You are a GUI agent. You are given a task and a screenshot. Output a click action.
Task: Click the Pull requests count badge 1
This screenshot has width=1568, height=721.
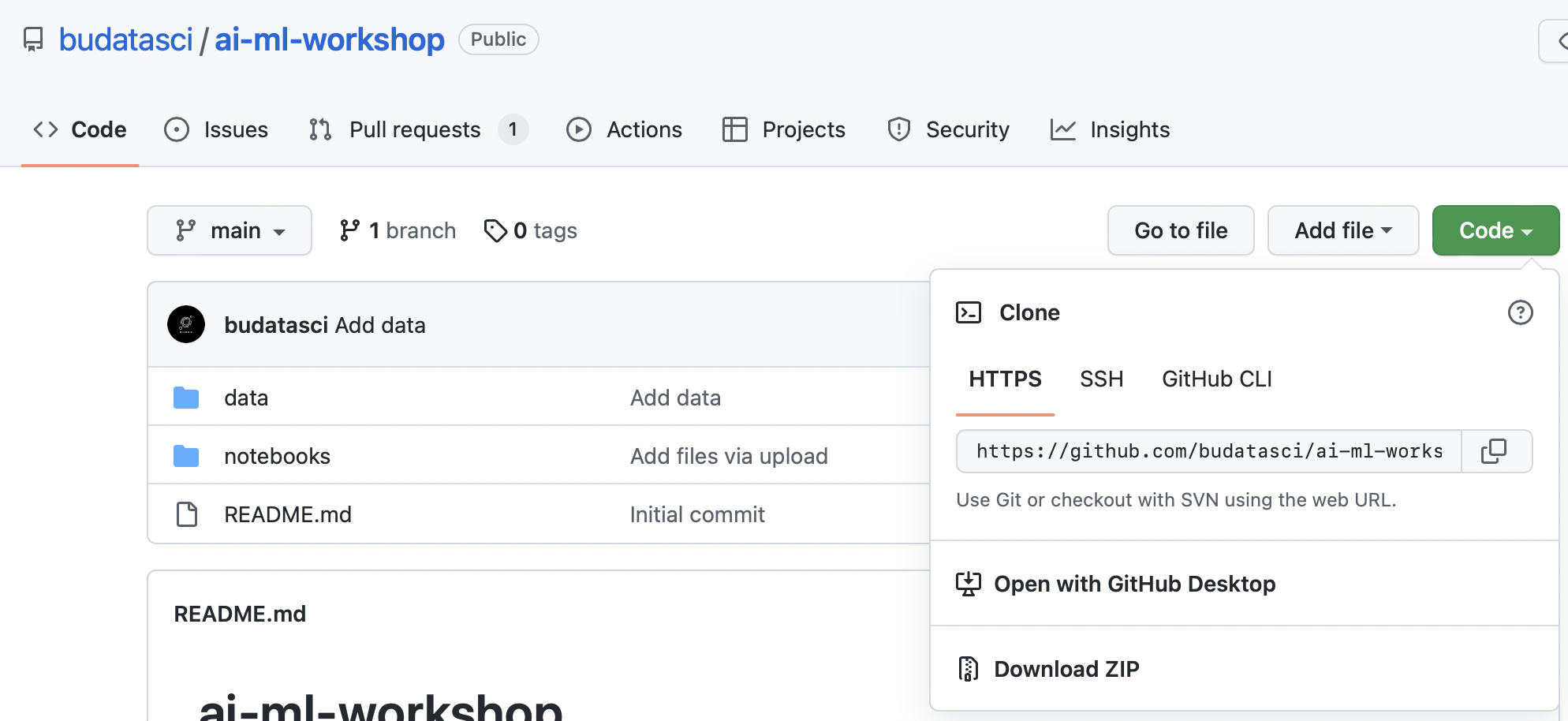pyautogui.click(x=513, y=129)
